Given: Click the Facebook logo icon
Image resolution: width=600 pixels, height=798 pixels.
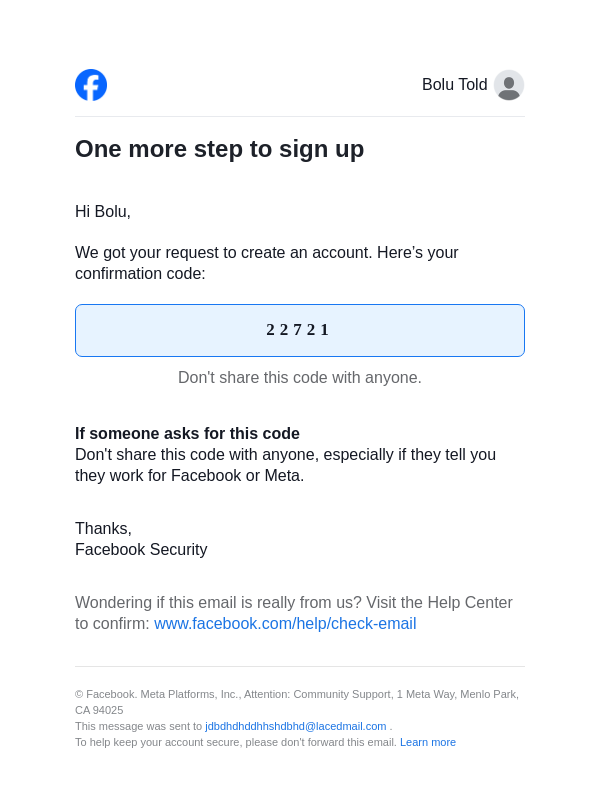Looking at the screenshot, I should [91, 85].
